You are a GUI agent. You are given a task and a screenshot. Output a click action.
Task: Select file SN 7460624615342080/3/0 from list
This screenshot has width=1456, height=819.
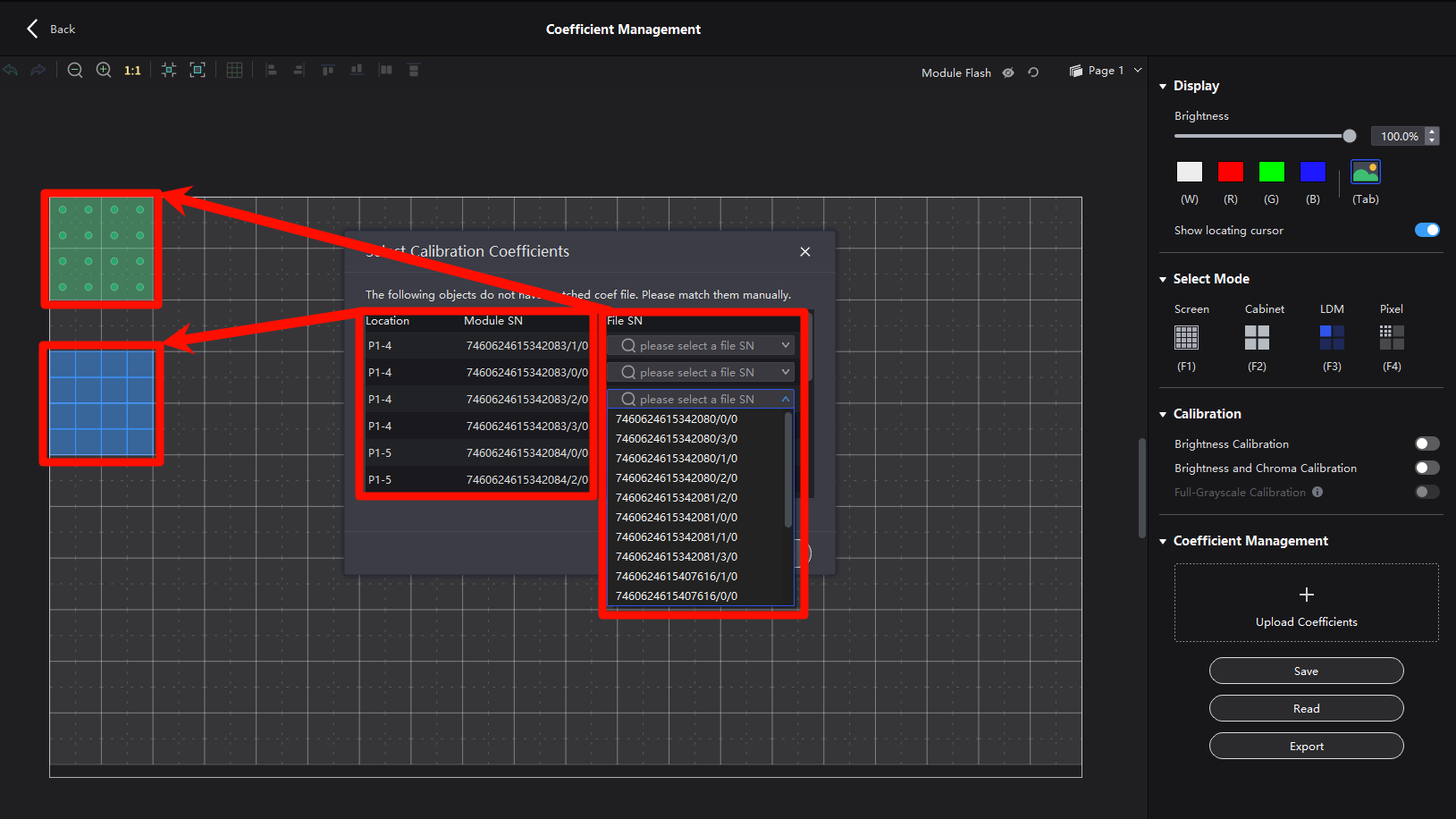click(677, 439)
